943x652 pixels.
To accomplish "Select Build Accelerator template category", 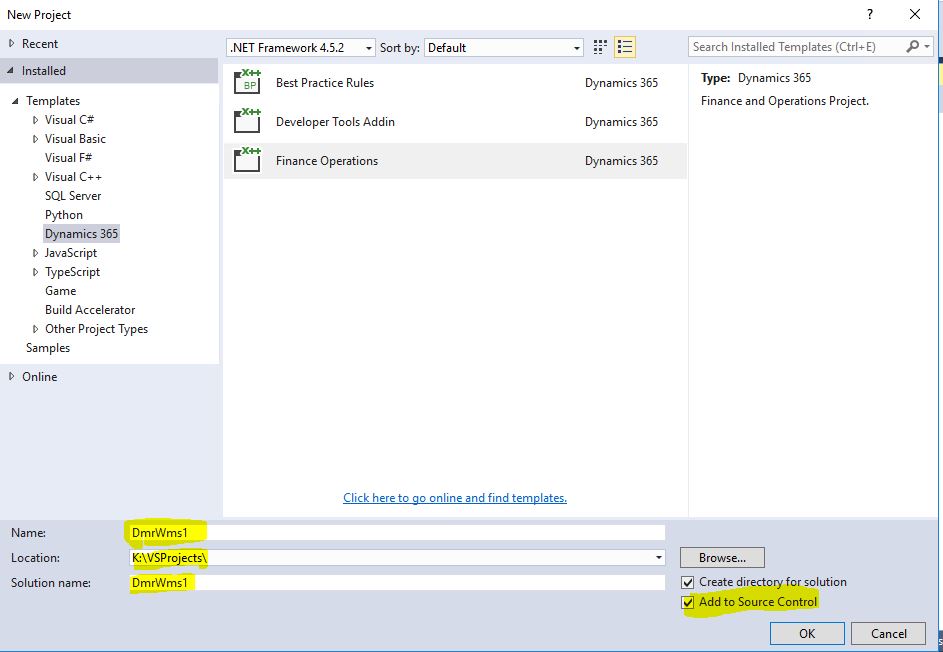I will click(90, 310).
